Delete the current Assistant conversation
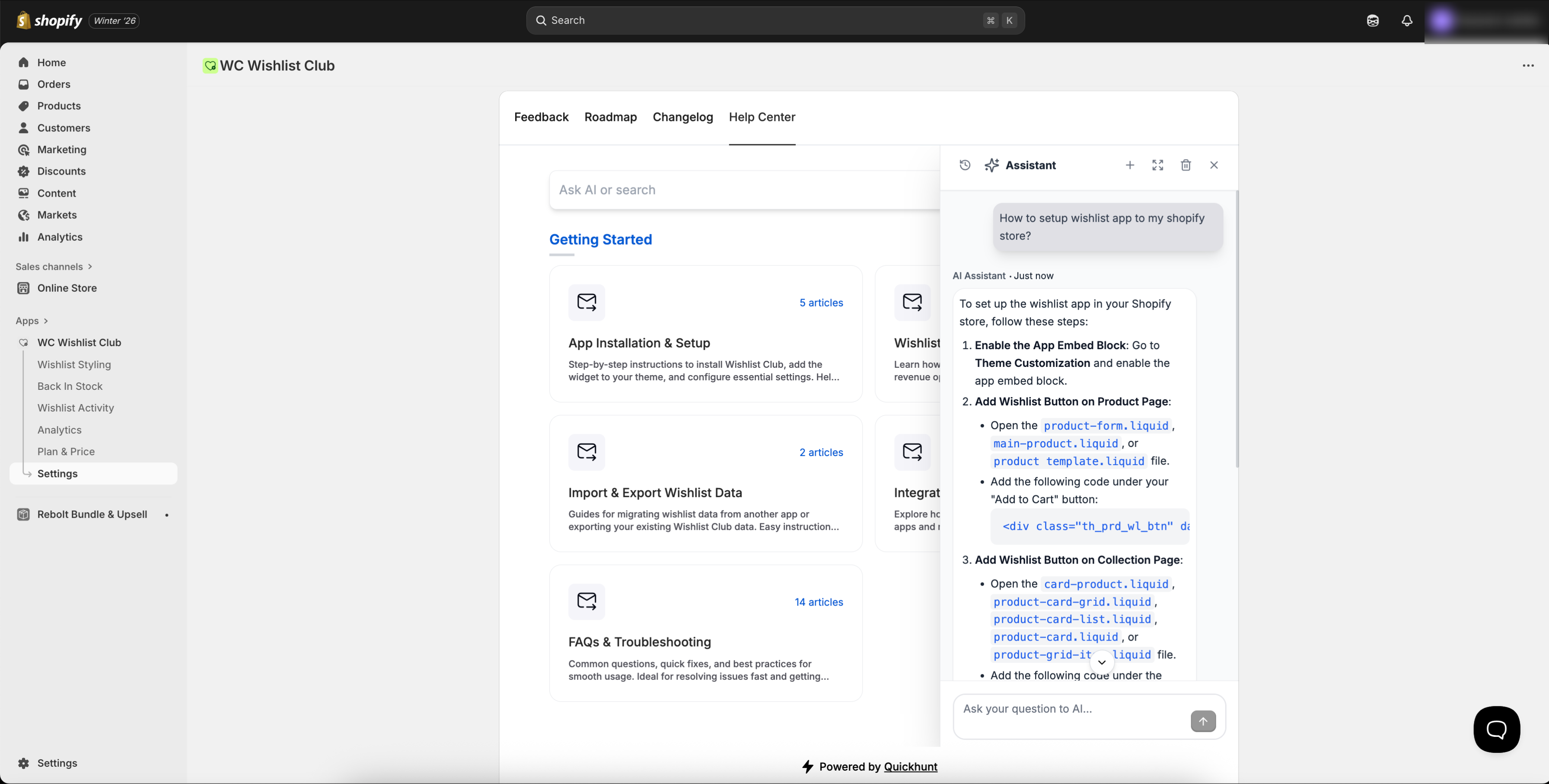Viewport: 1549px width, 784px height. click(x=1186, y=165)
